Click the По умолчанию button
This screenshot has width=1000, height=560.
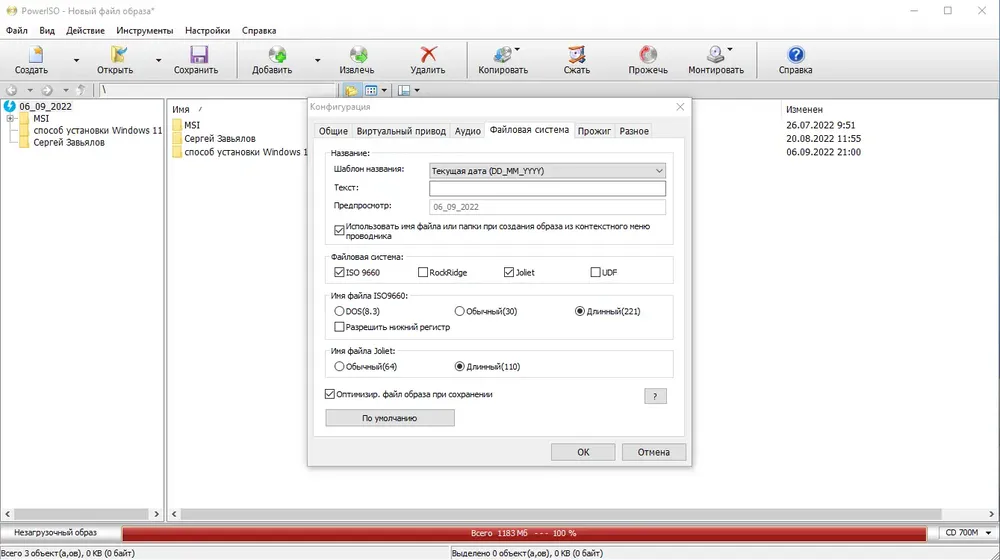(390, 418)
